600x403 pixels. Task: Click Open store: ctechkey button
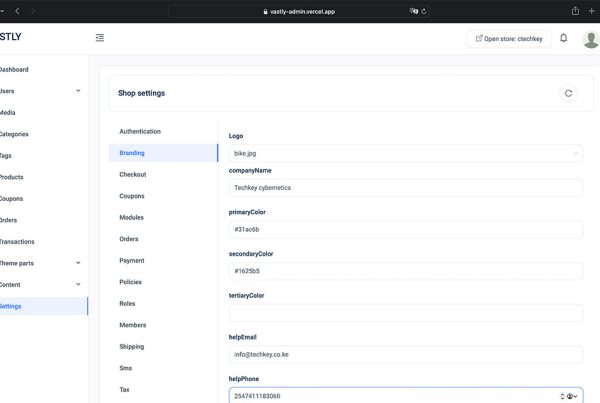[509, 39]
